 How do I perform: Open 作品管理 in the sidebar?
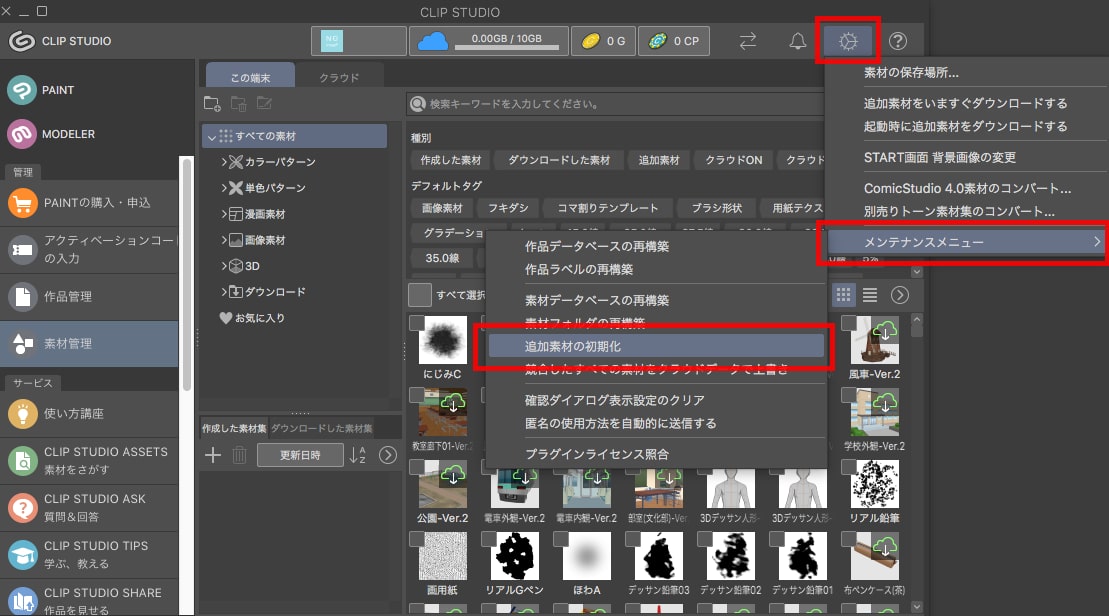(89, 296)
